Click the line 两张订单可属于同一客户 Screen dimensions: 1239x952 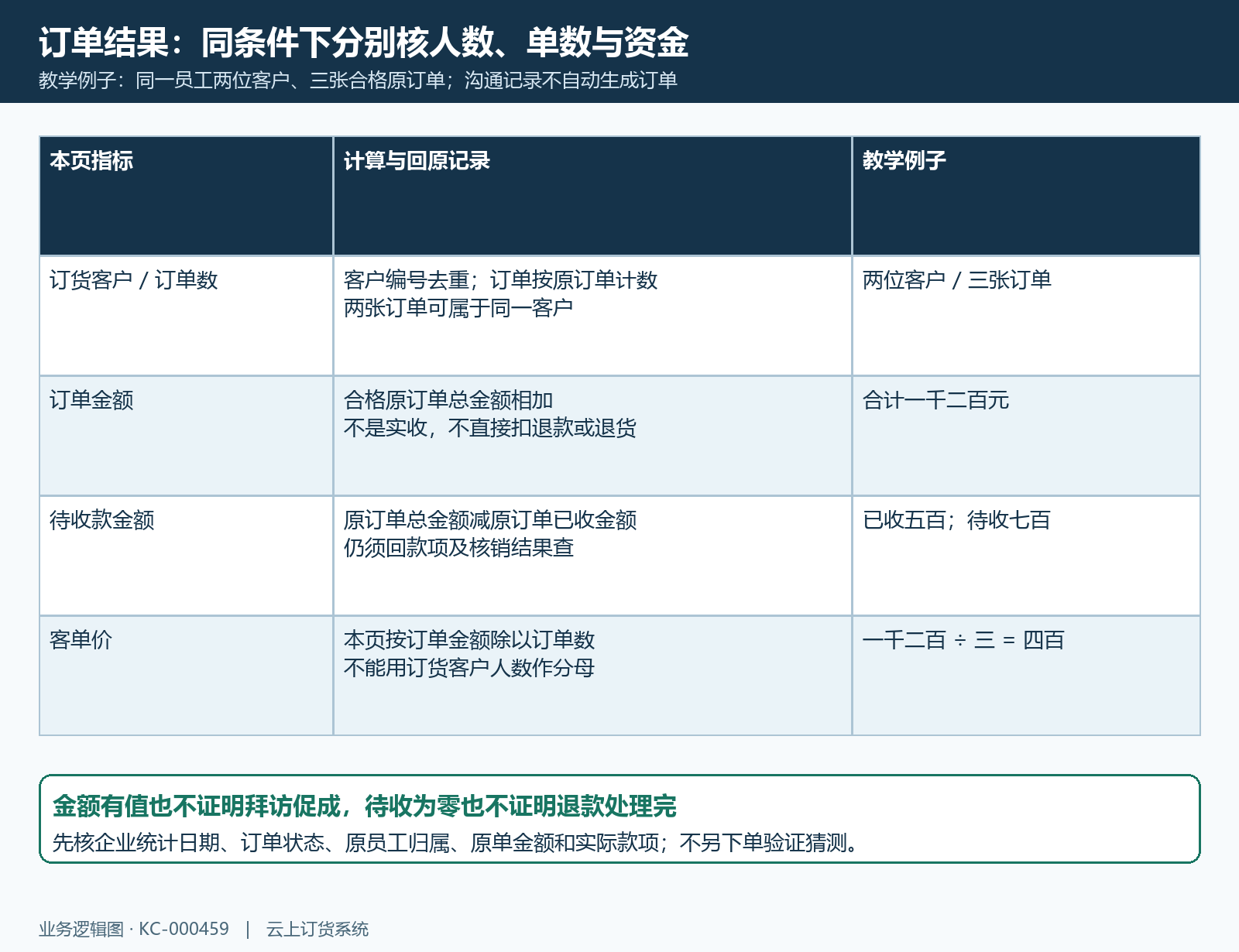pyautogui.click(x=458, y=308)
